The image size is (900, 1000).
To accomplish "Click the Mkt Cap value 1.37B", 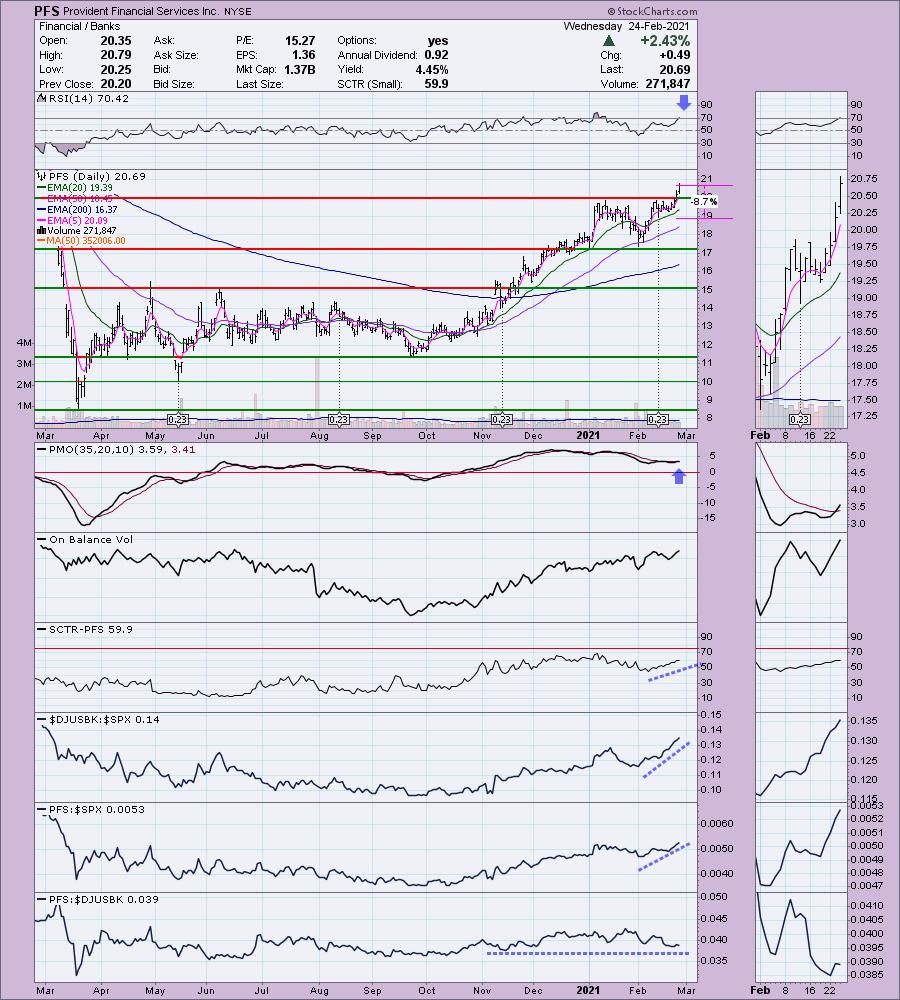I will tap(300, 70).
